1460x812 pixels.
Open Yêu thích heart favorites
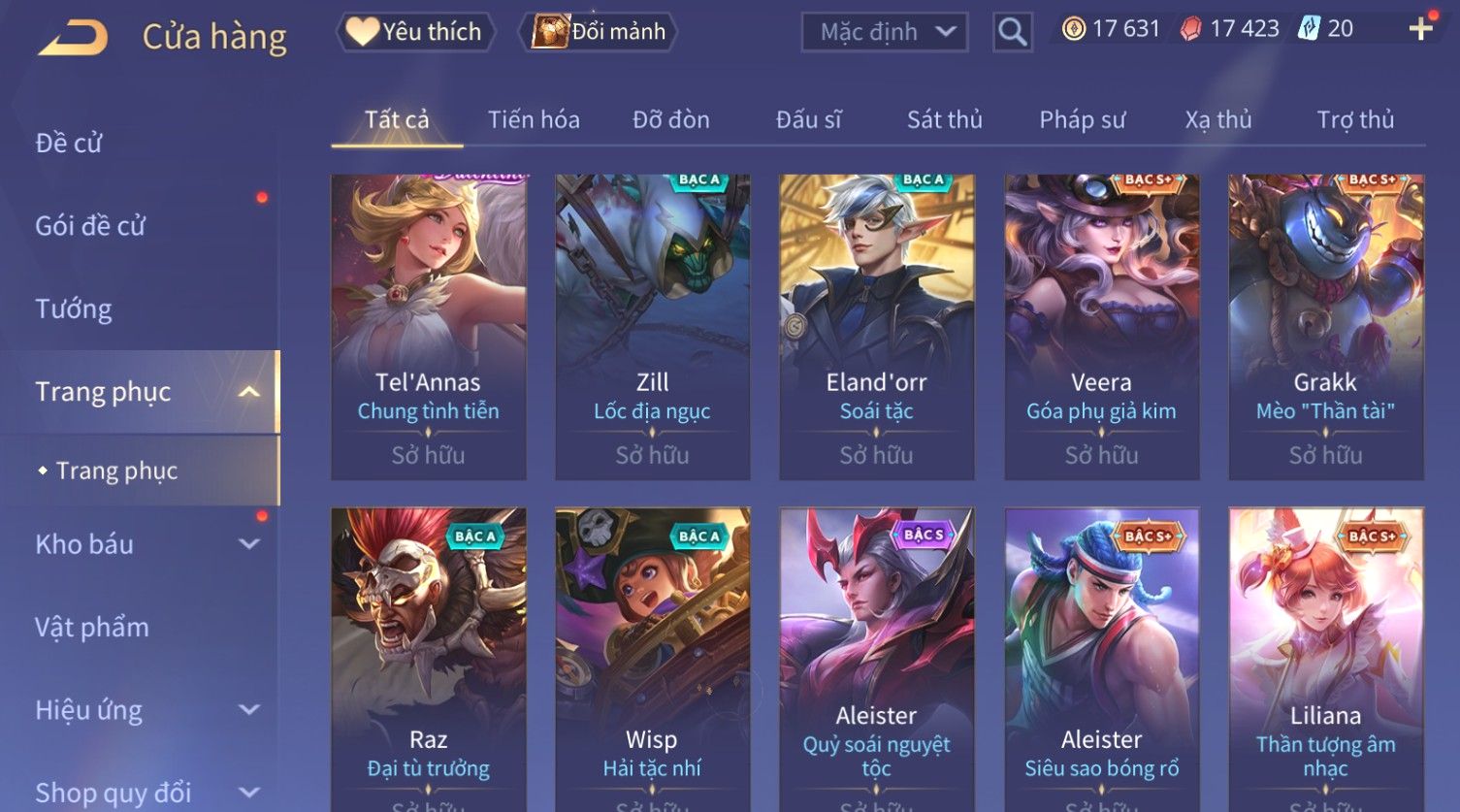point(415,32)
